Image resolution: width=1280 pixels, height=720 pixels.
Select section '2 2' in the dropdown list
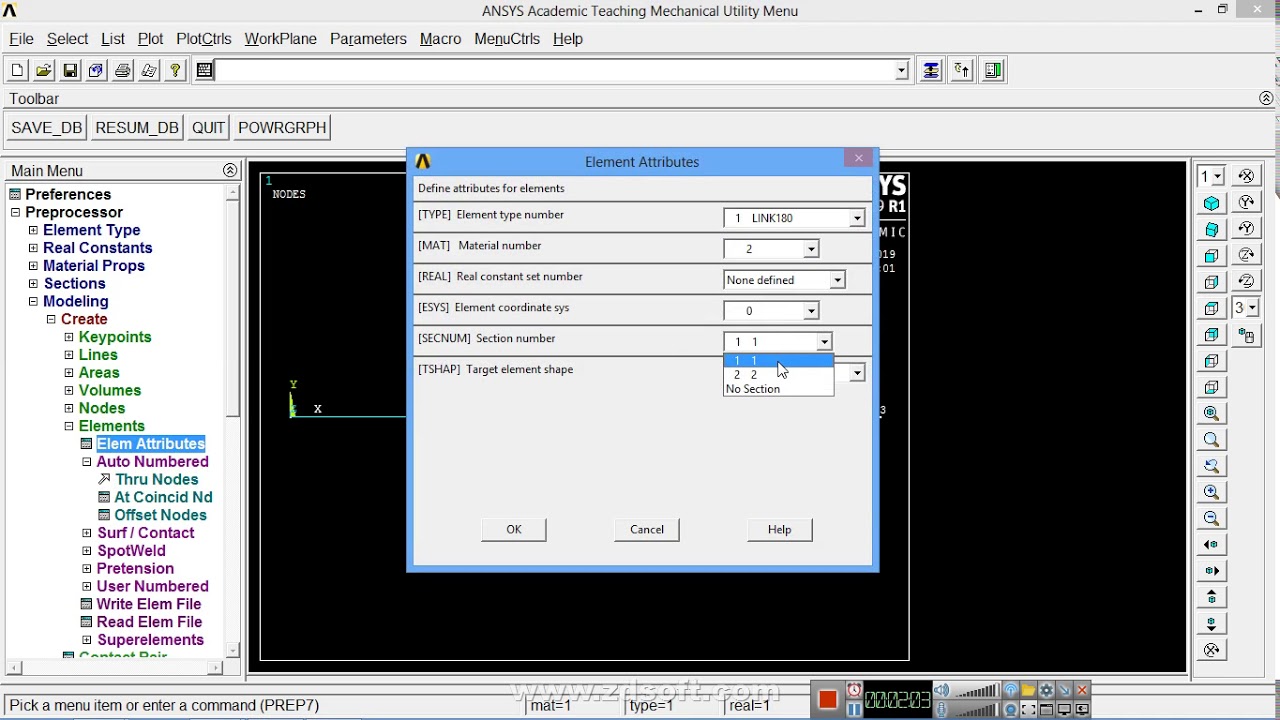778,375
